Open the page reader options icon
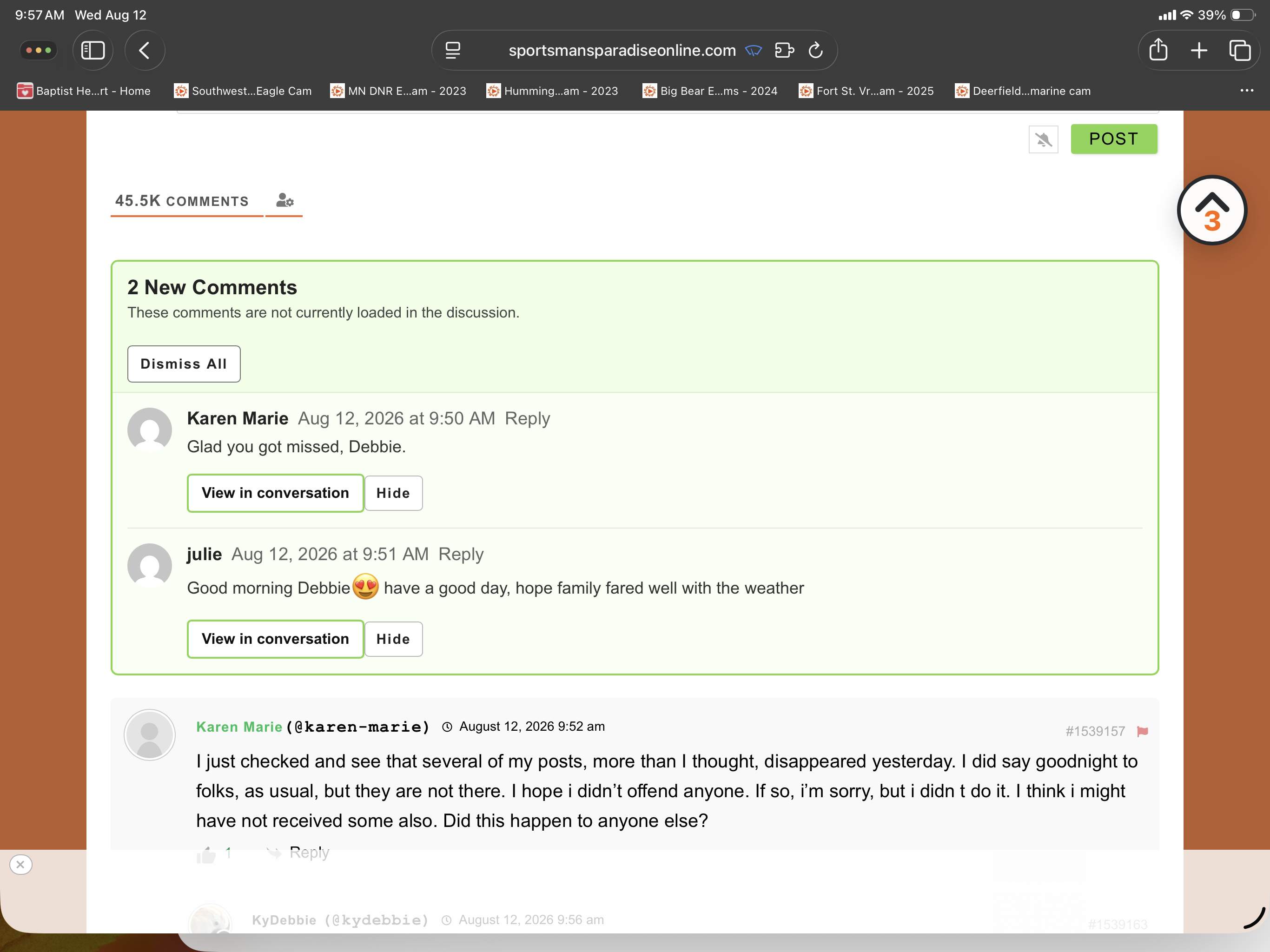This screenshot has width=1270, height=952. click(453, 51)
